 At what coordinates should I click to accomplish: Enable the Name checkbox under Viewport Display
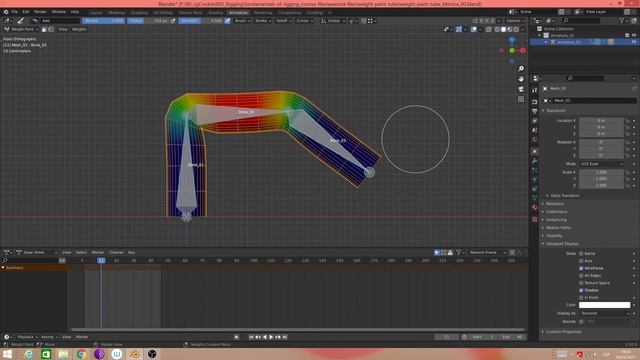click(x=581, y=253)
